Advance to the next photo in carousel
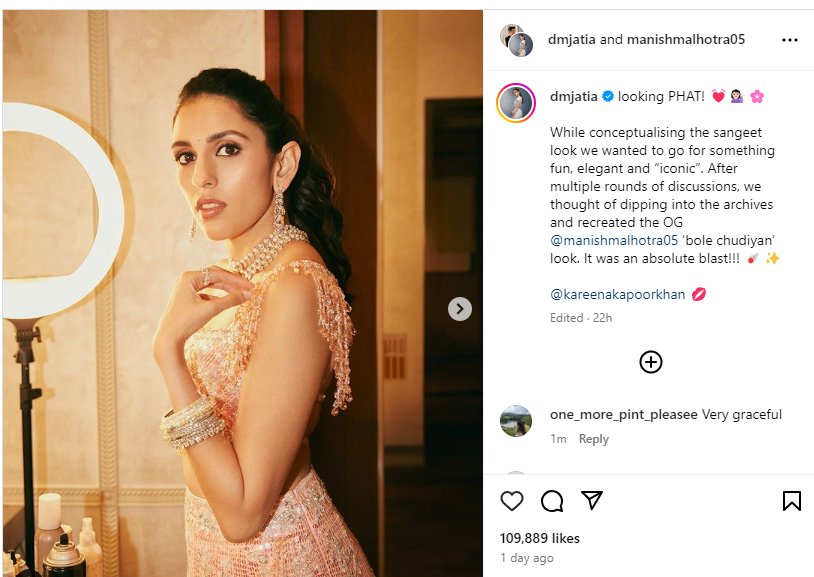This screenshot has width=814, height=577. pyautogui.click(x=459, y=309)
